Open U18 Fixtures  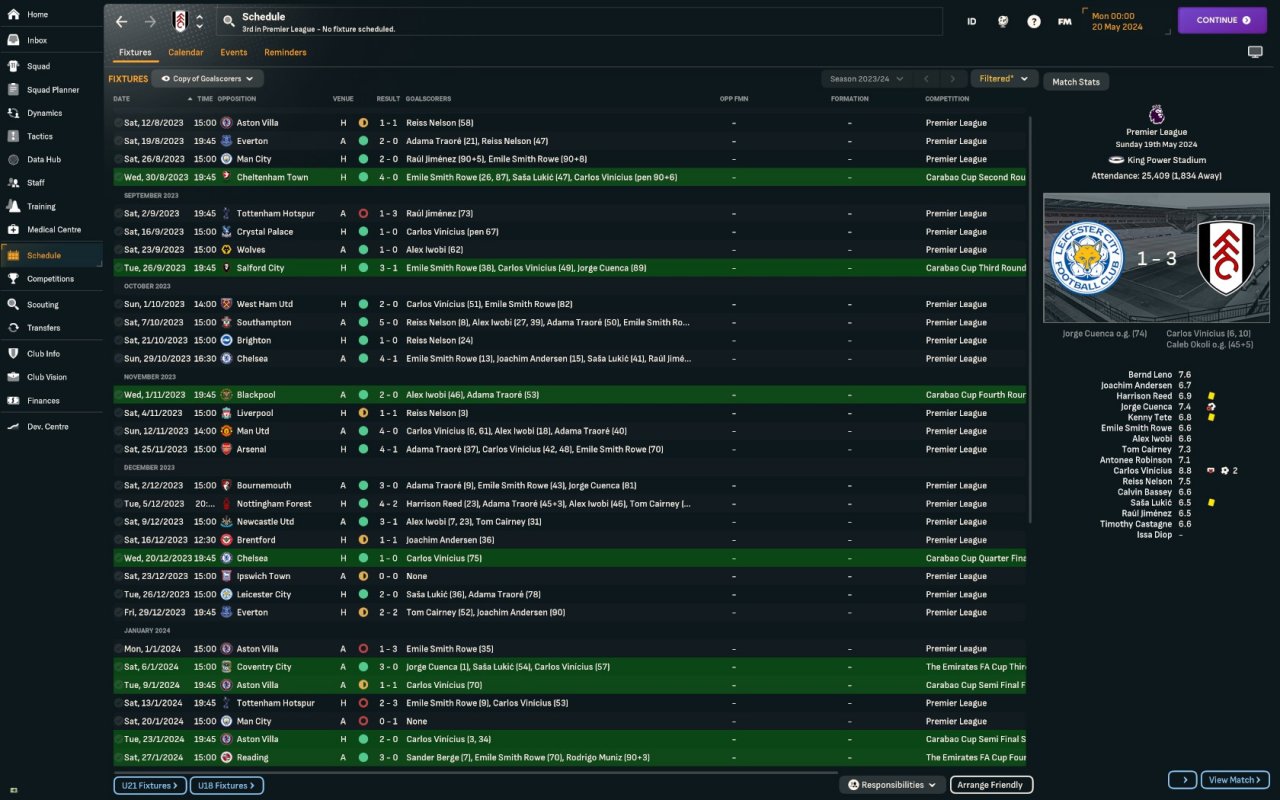(x=227, y=786)
